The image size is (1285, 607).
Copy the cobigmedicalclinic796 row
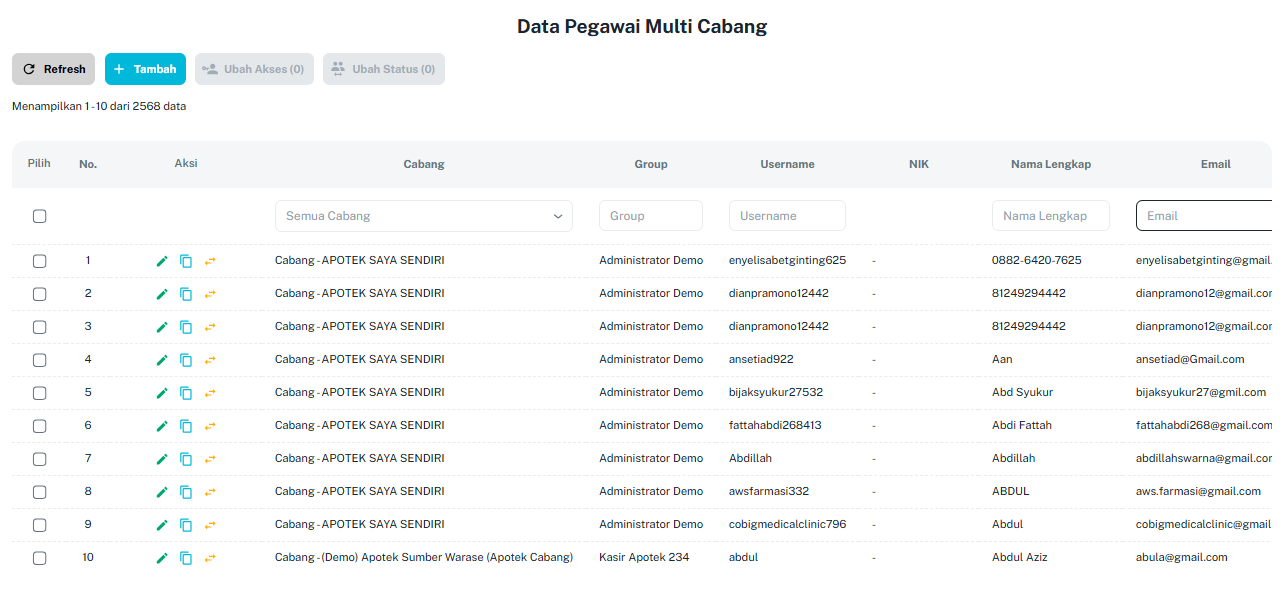186,525
